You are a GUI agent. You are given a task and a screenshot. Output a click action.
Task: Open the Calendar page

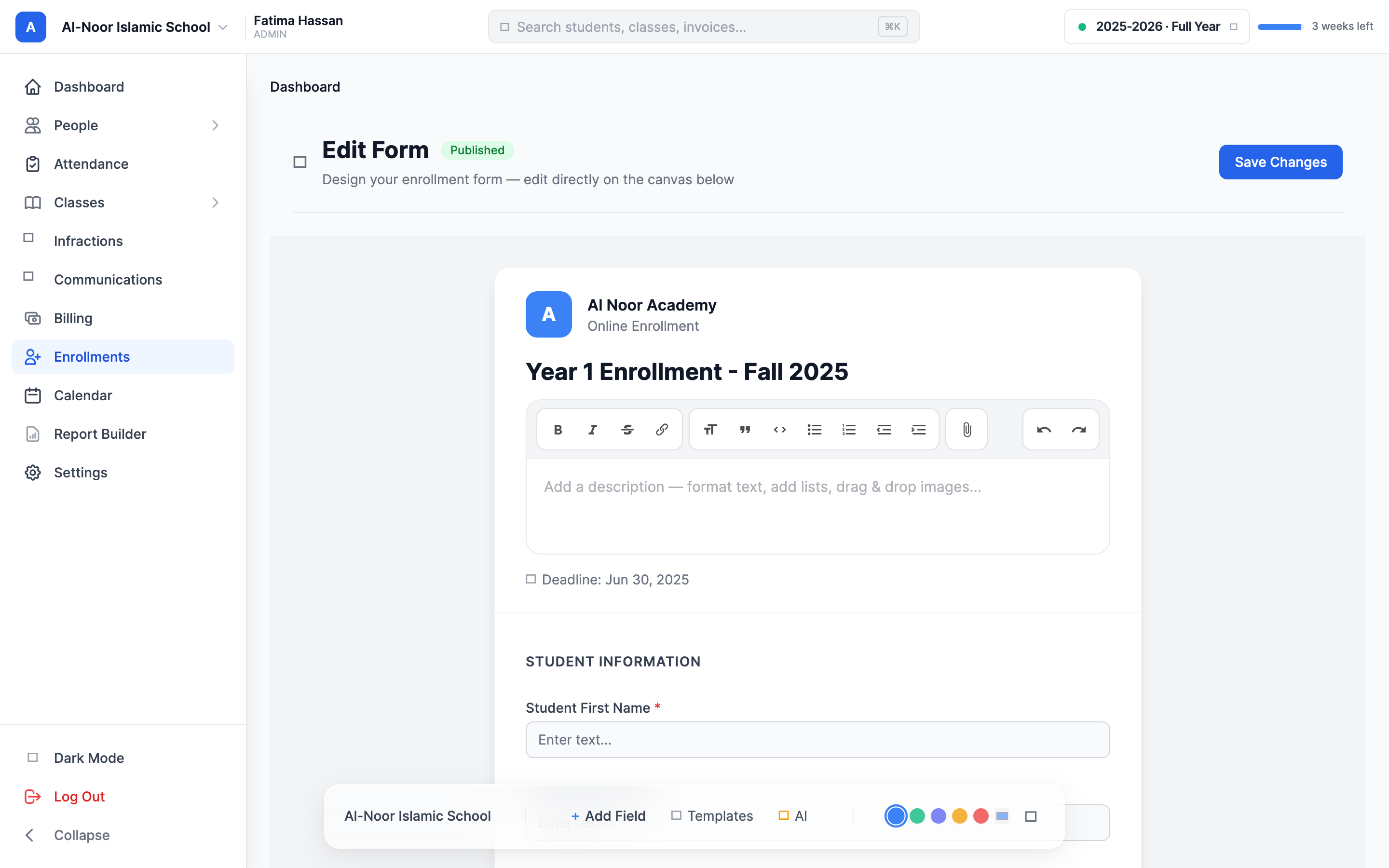coord(123,395)
